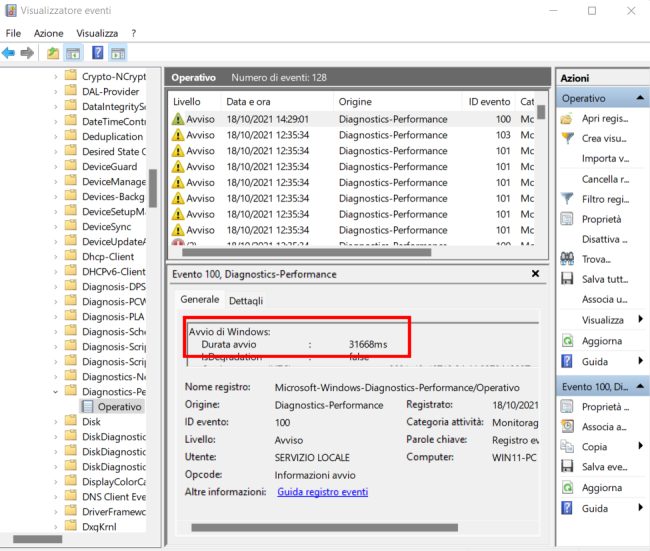Click Cancella registro action

click(x=605, y=179)
